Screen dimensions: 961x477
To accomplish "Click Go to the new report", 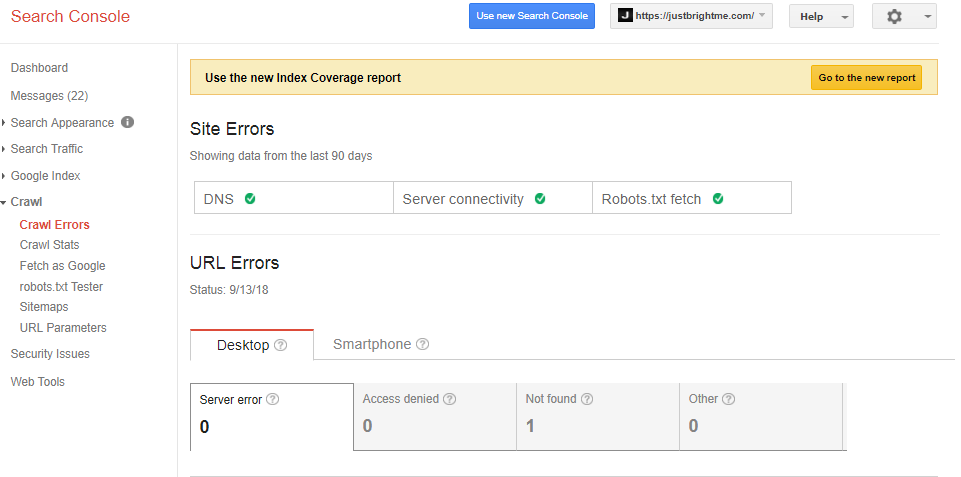I will (867, 78).
